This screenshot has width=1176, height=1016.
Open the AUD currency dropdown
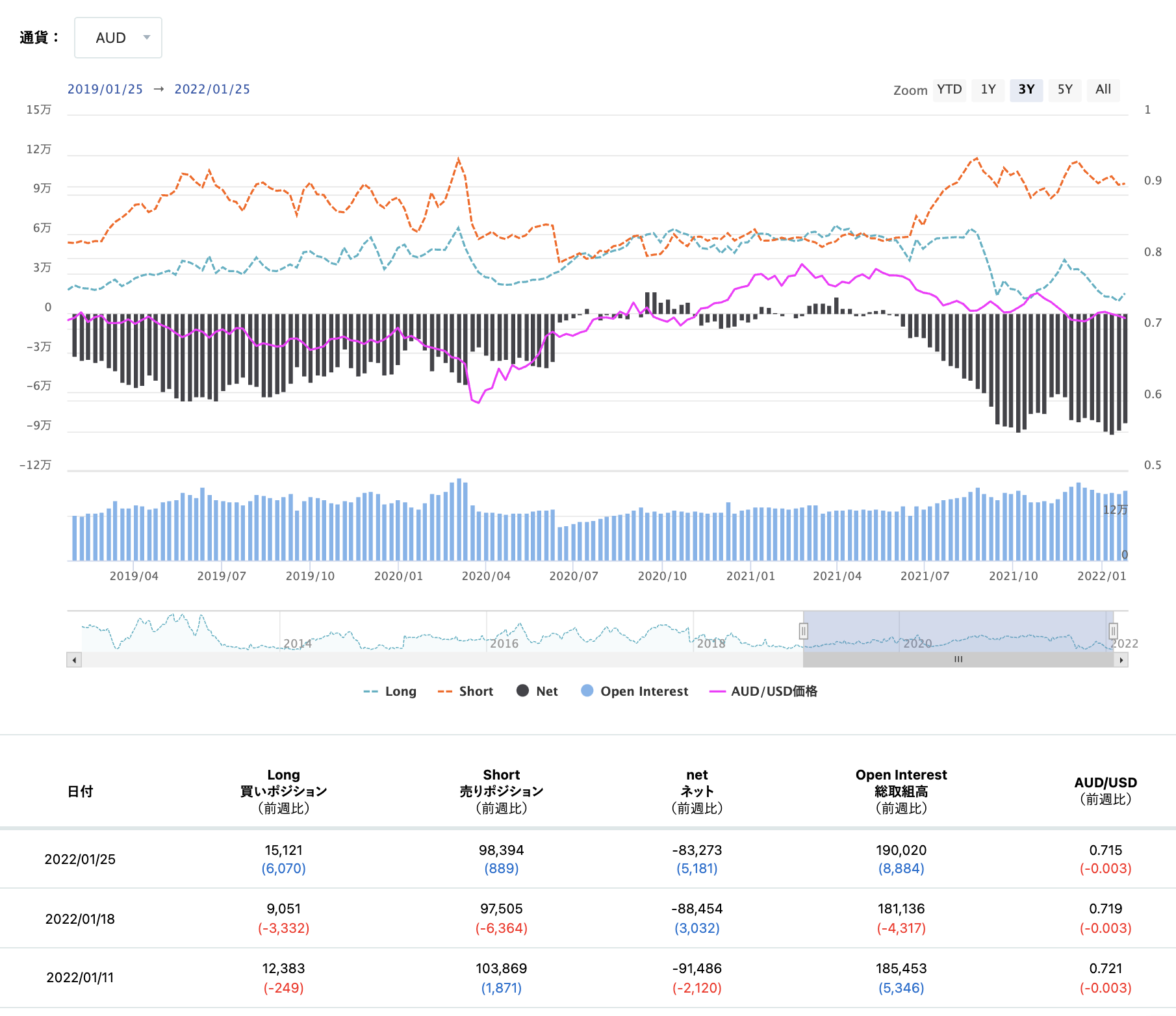point(118,38)
